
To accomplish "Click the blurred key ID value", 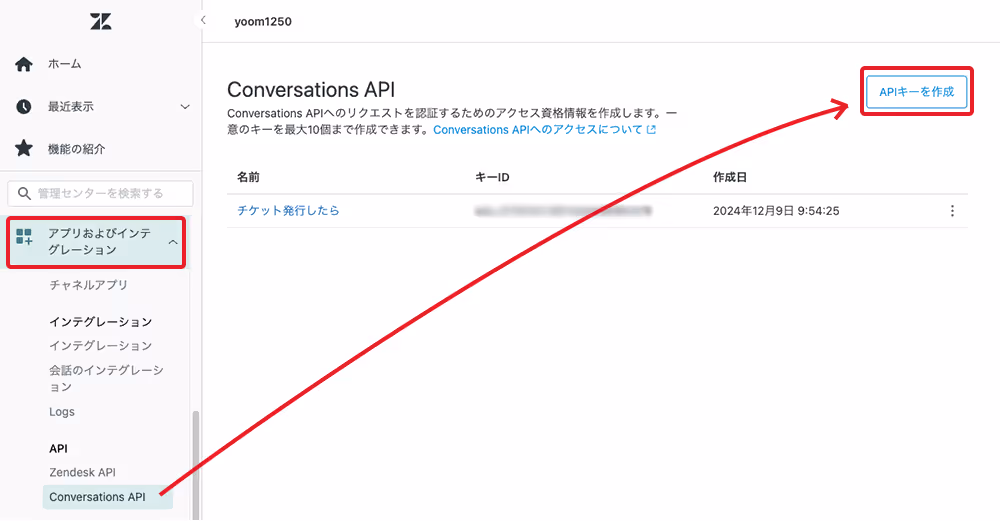I will (x=563, y=210).
